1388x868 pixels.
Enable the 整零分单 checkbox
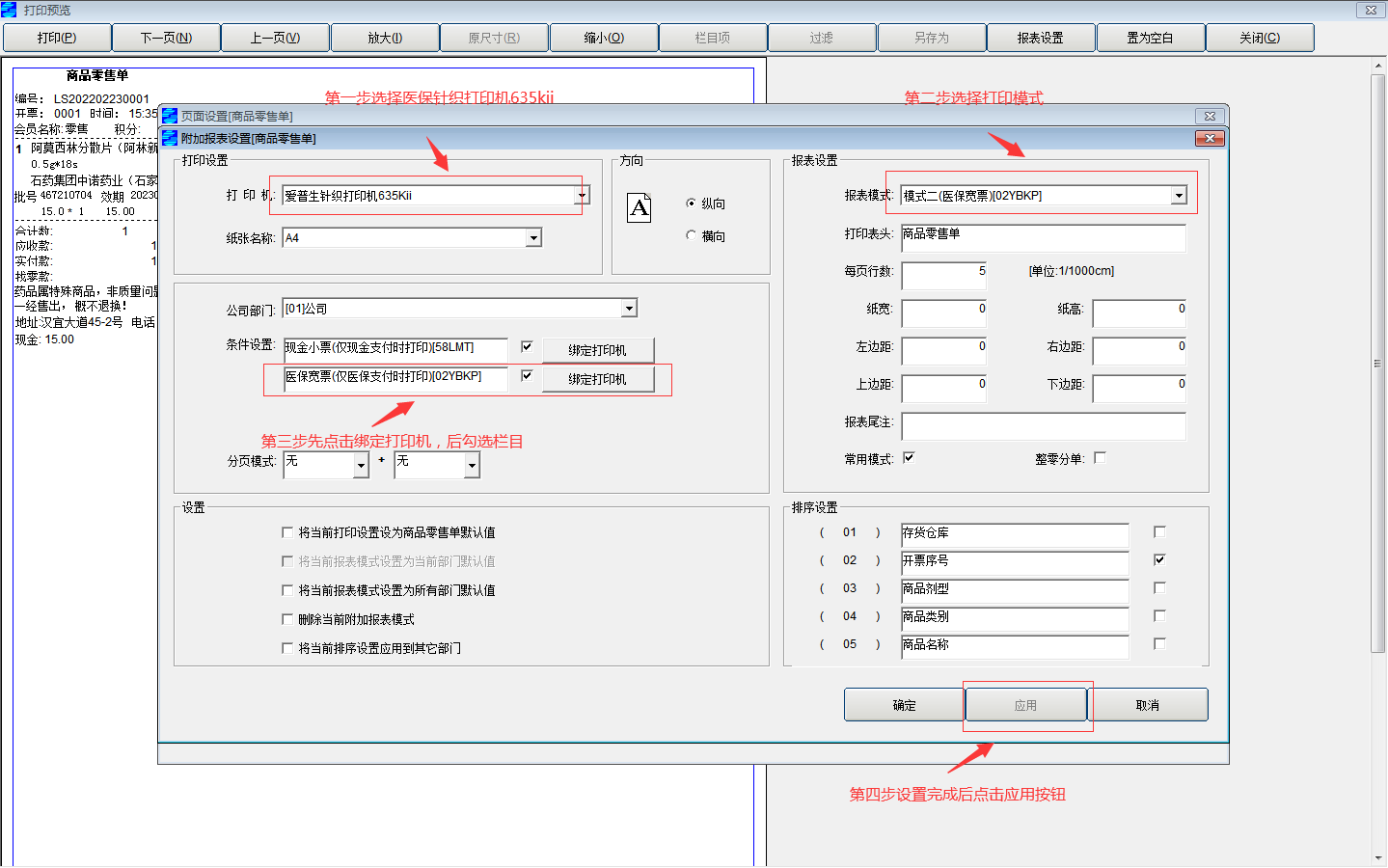(1100, 458)
